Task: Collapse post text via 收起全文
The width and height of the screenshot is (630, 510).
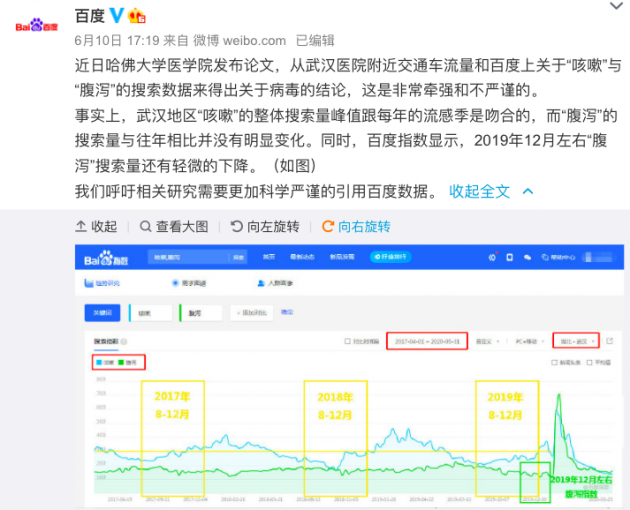Action: 479,192
